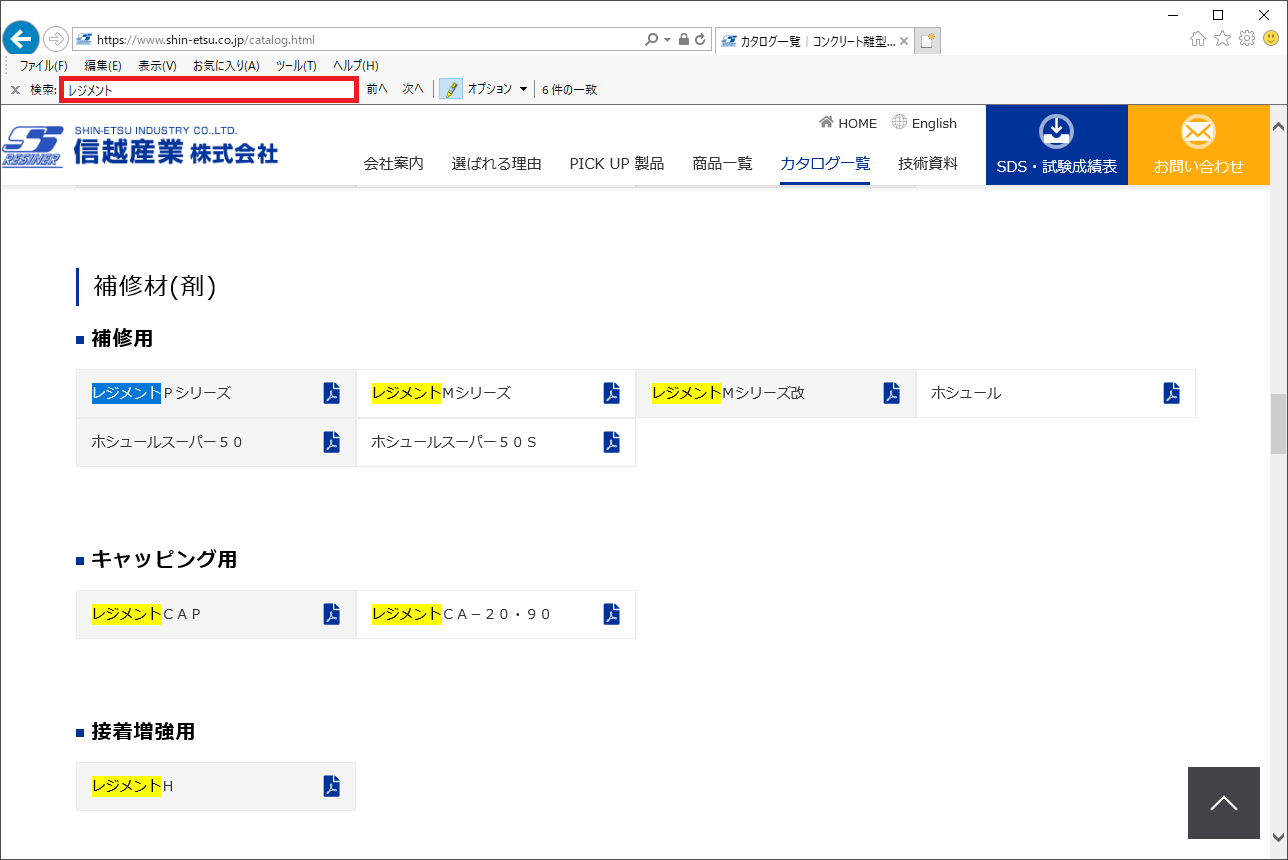Open PDF icon for レジメントH

pyautogui.click(x=332, y=786)
